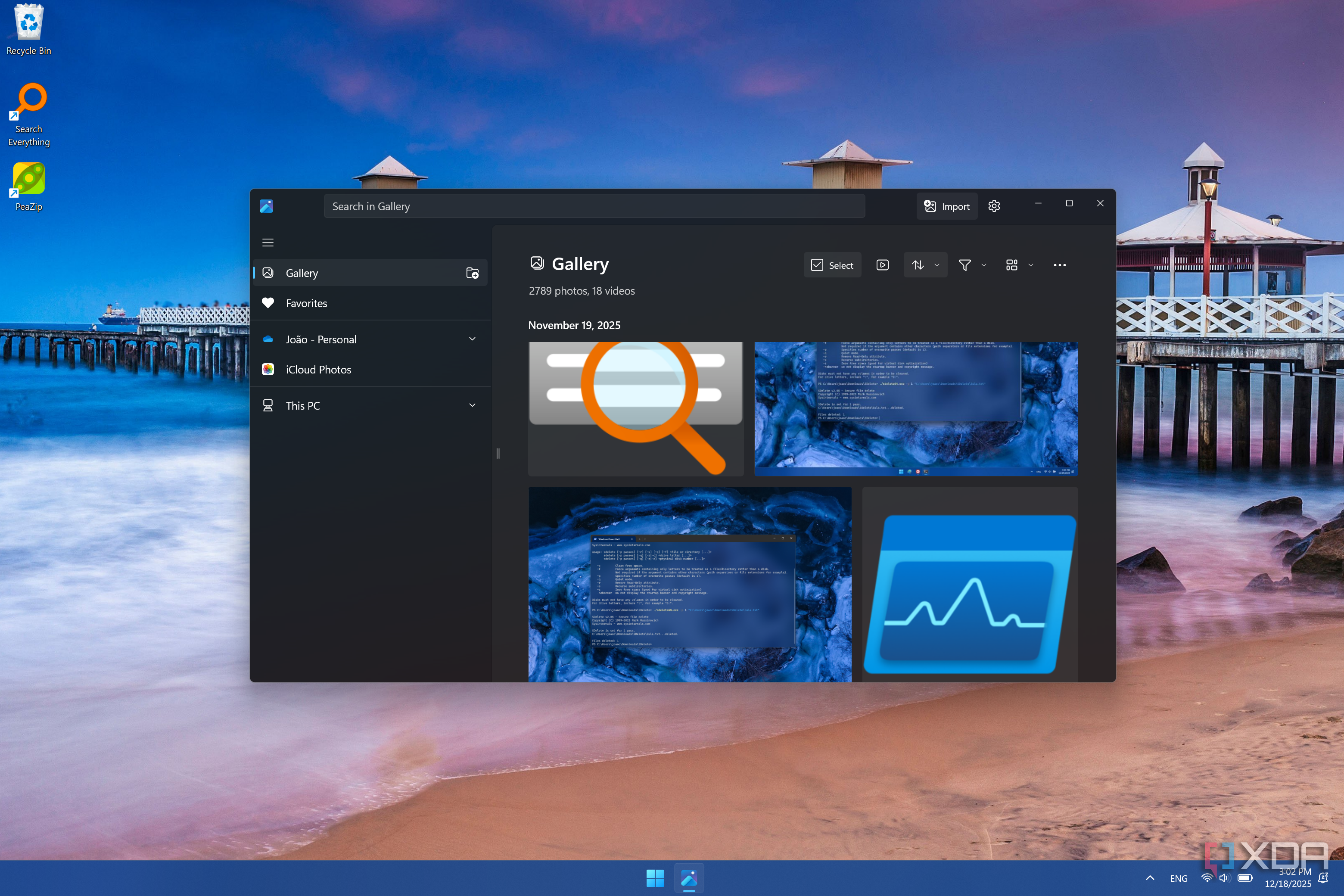Open the view layout size dropdown
1344x896 pixels.
click(x=1019, y=265)
